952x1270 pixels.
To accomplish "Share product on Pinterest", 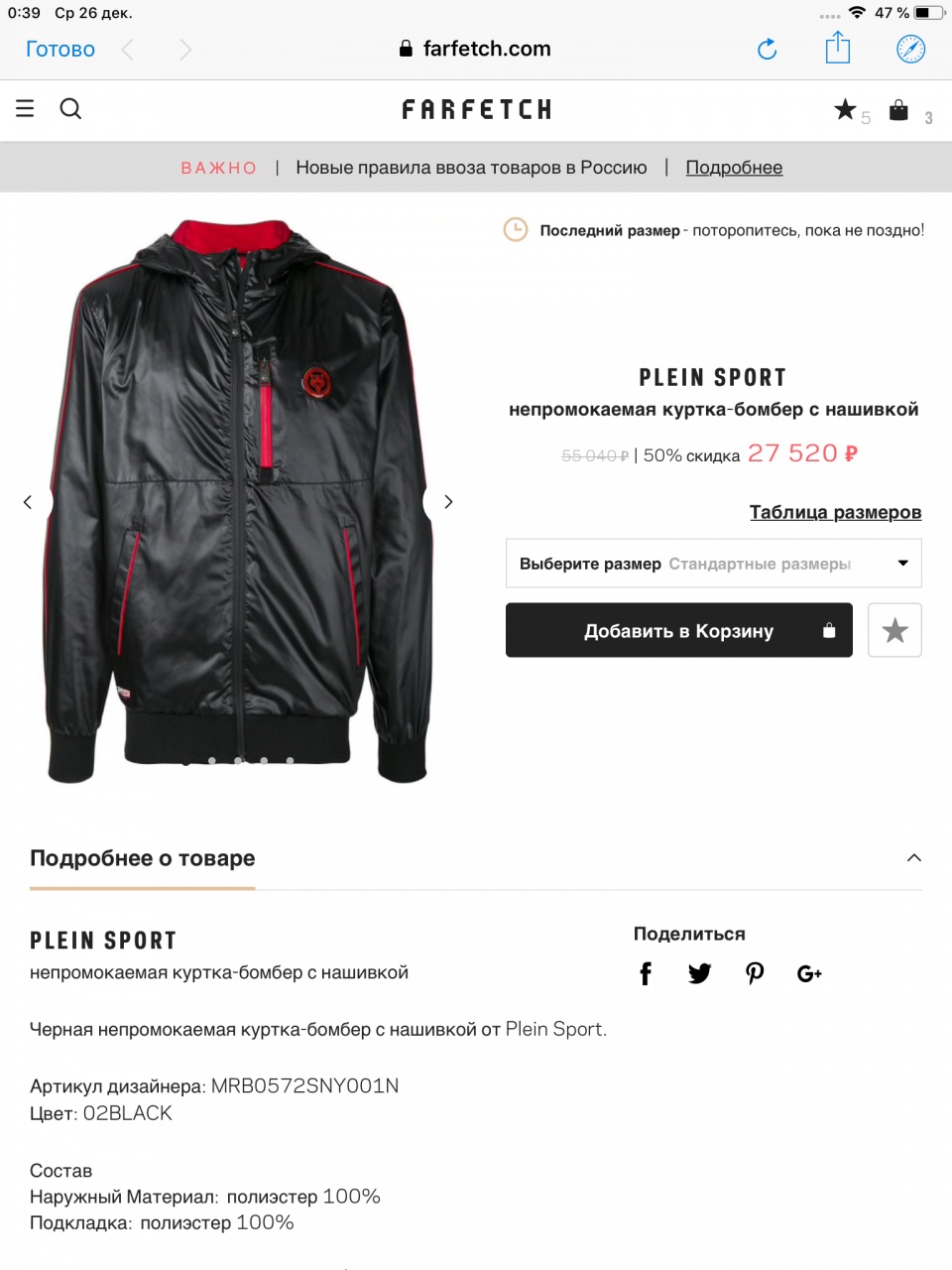I will click(x=755, y=973).
